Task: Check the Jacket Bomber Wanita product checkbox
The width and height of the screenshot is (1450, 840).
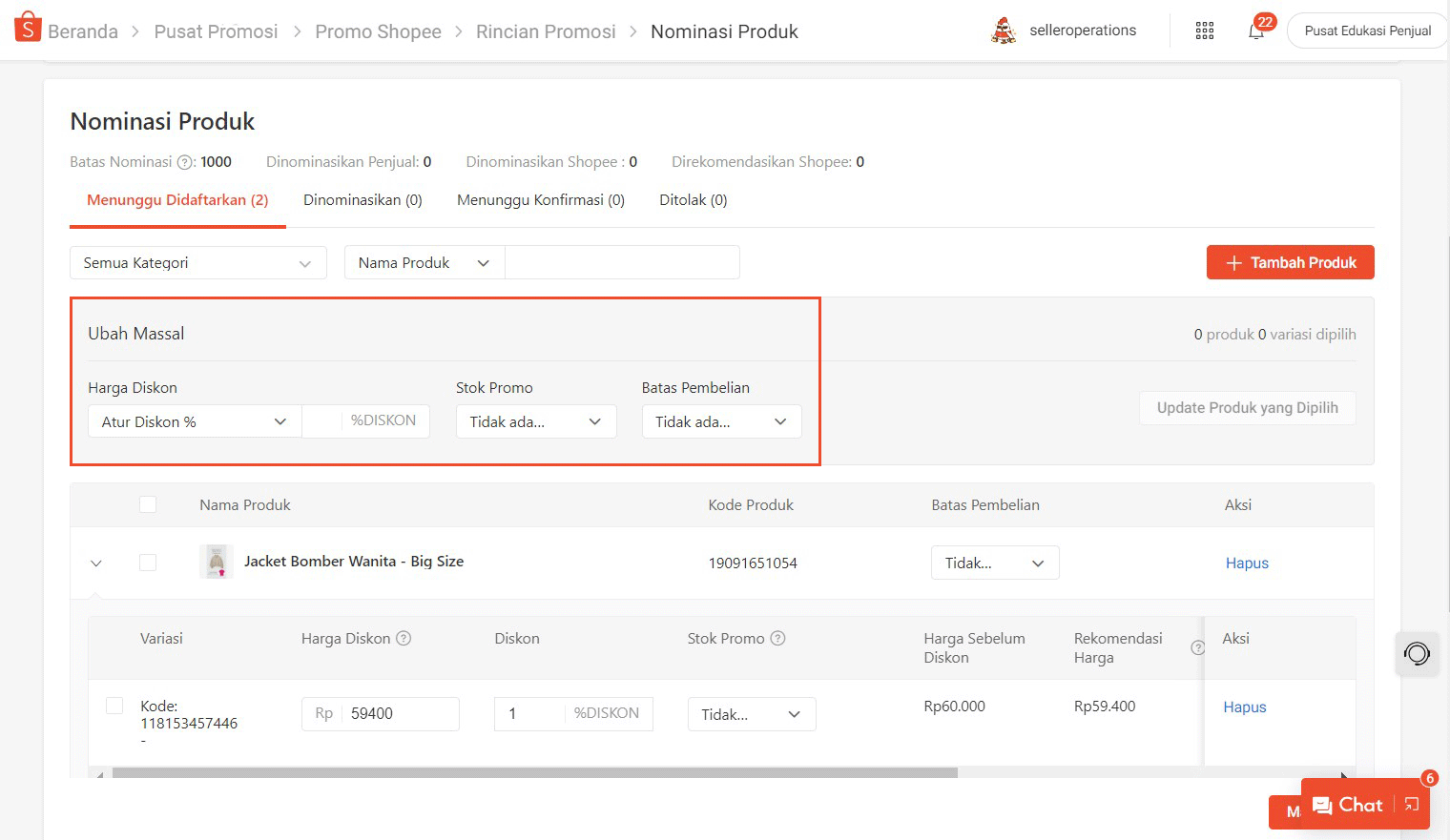Action: (148, 563)
